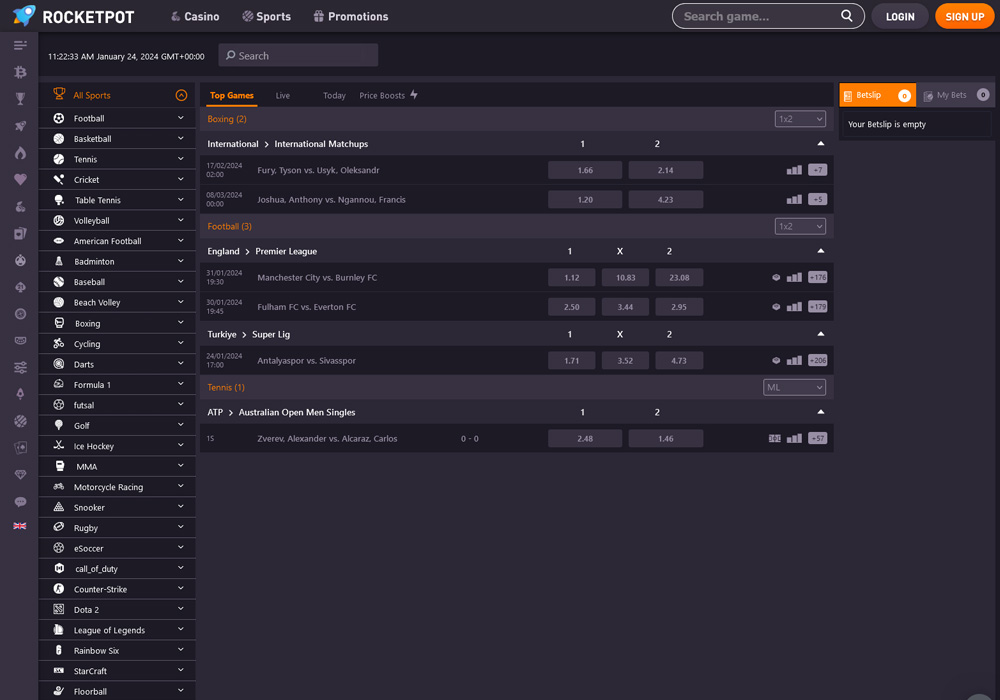Switch to the Live tab
The width and height of the screenshot is (1000, 700).
click(283, 96)
